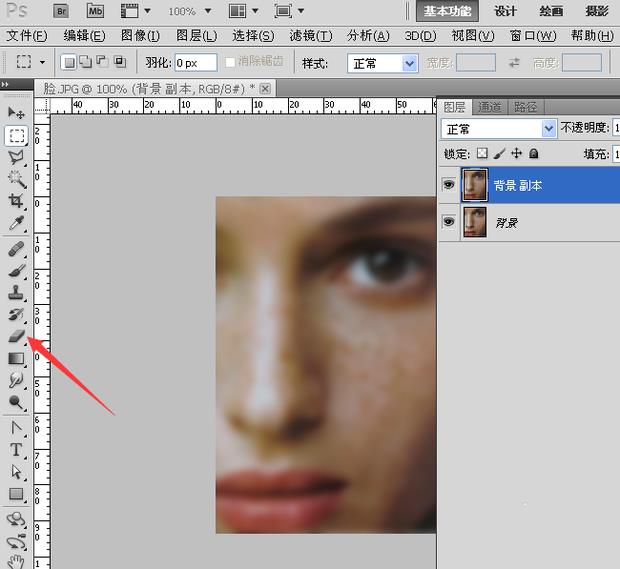Image resolution: width=620 pixels, height=569 pixels.
Task: Switch to the 通道 panel tab
Action: click(x=489, y=107)
